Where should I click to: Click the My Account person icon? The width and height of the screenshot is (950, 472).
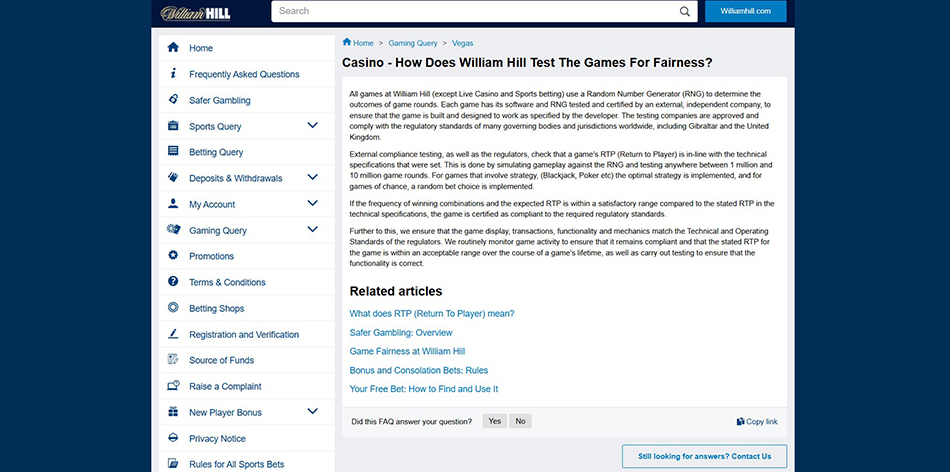point(173,204)
